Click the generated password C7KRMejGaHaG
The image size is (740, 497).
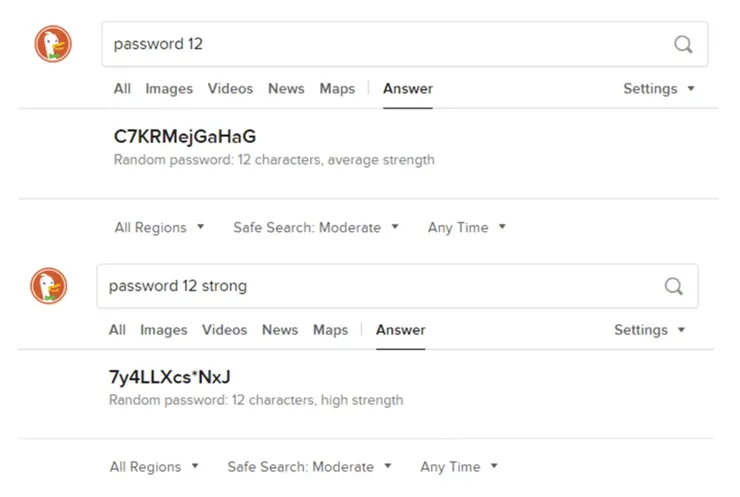point(185,136)
